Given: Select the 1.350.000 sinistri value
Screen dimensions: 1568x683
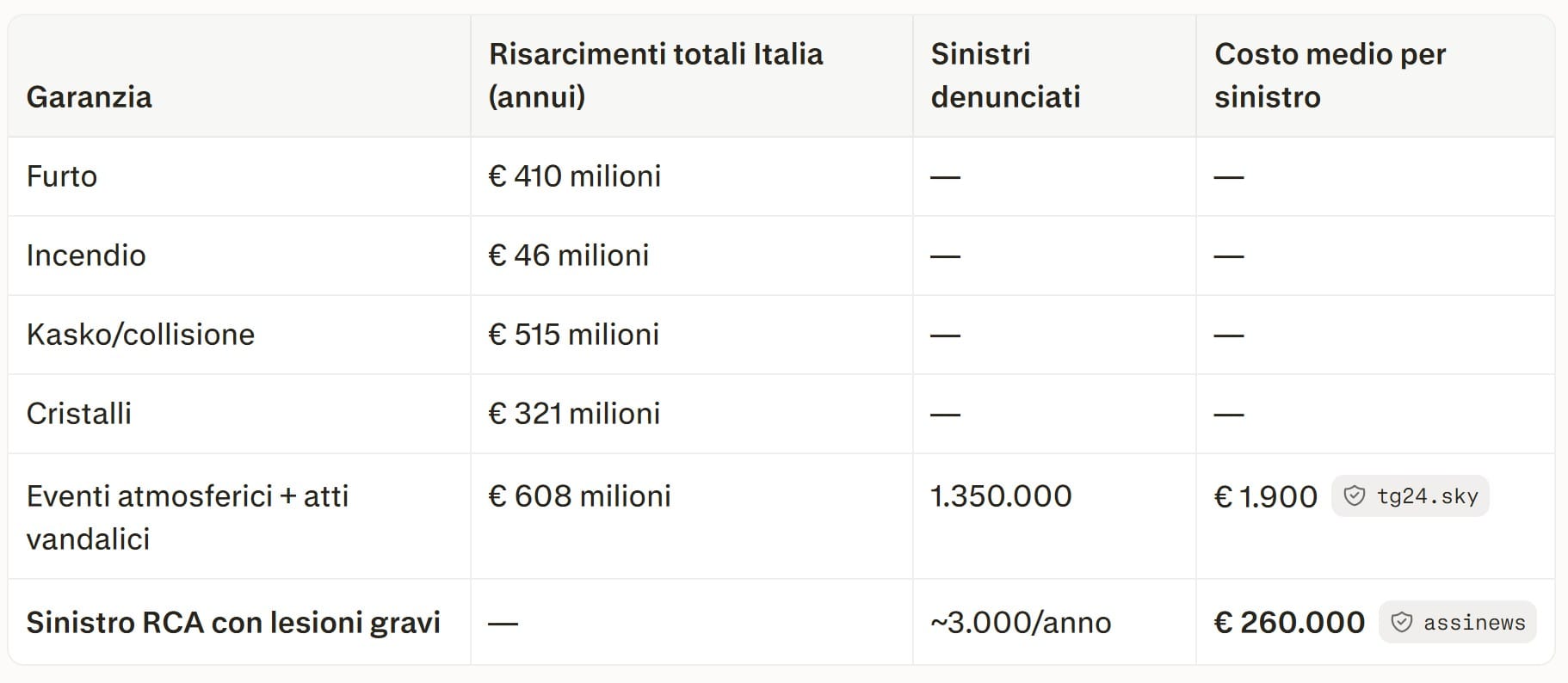Looking at the screenshot, I should 1001,496.
